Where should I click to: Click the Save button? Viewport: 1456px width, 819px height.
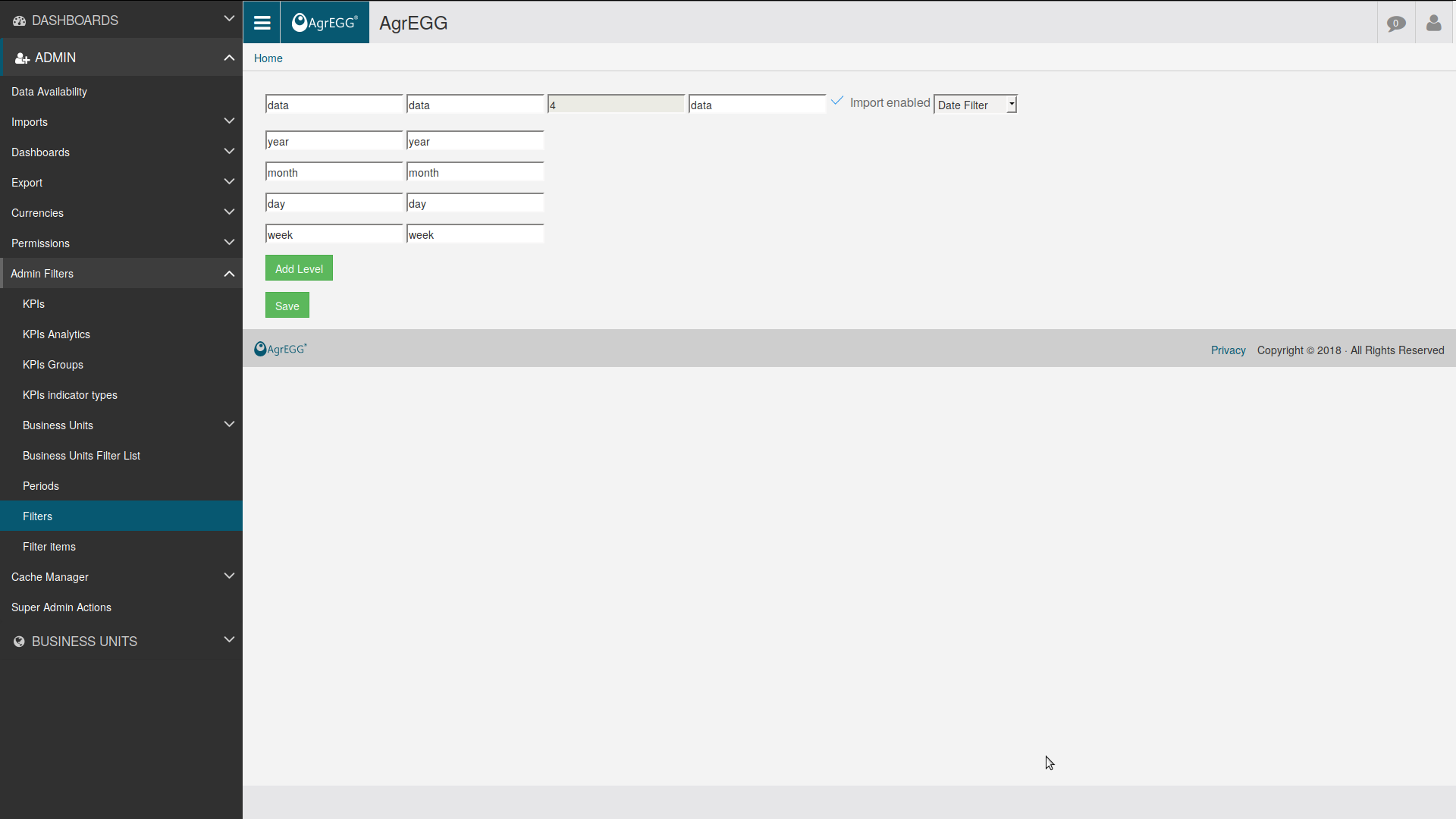pyautogui.click(x=287, y=306)
